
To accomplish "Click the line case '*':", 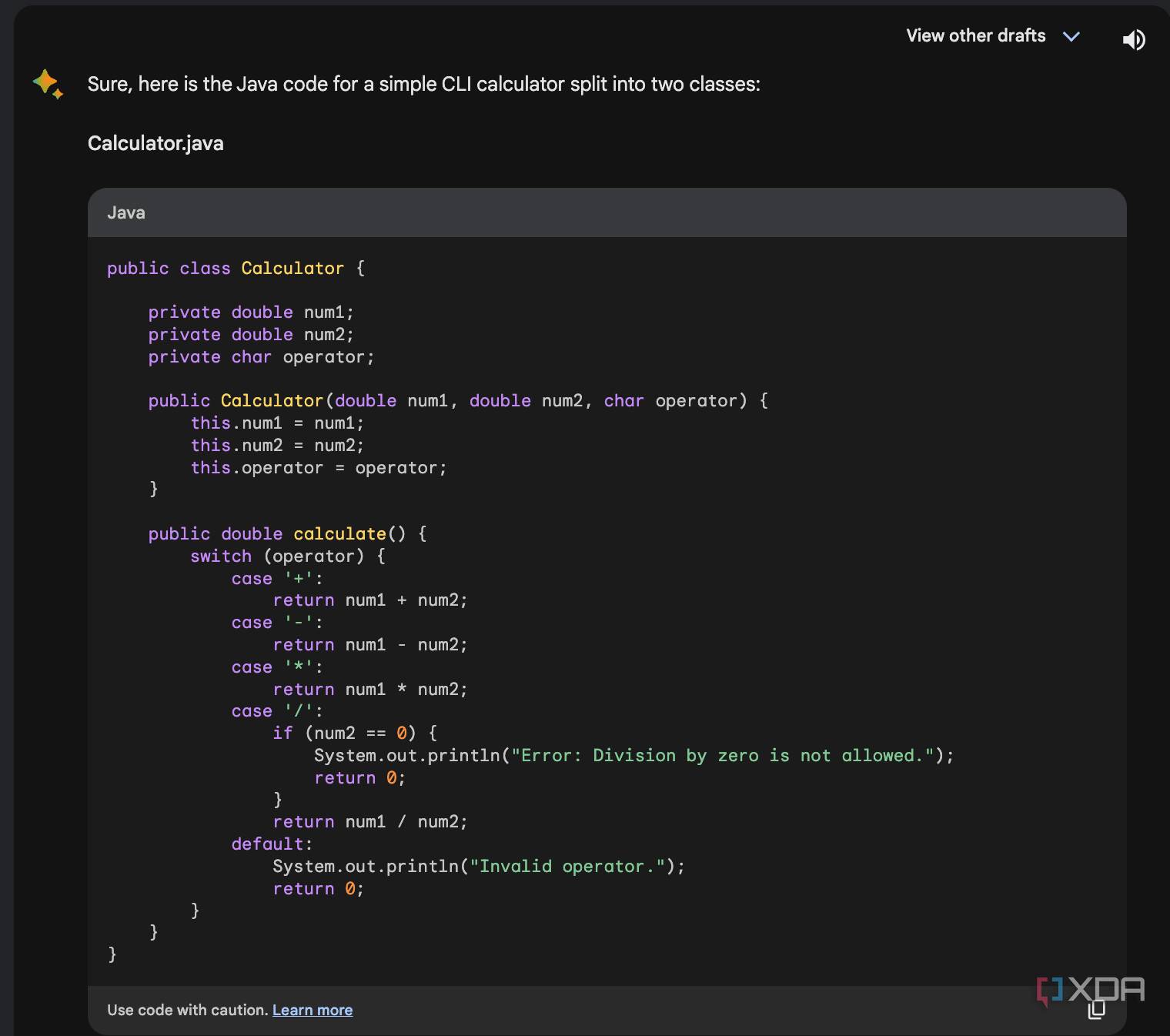I will [277, 667].
